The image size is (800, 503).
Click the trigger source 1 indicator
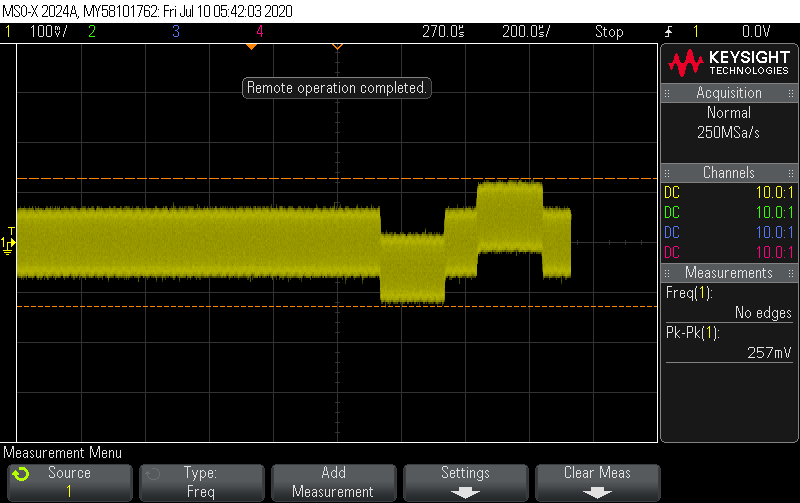coord(695,32)
